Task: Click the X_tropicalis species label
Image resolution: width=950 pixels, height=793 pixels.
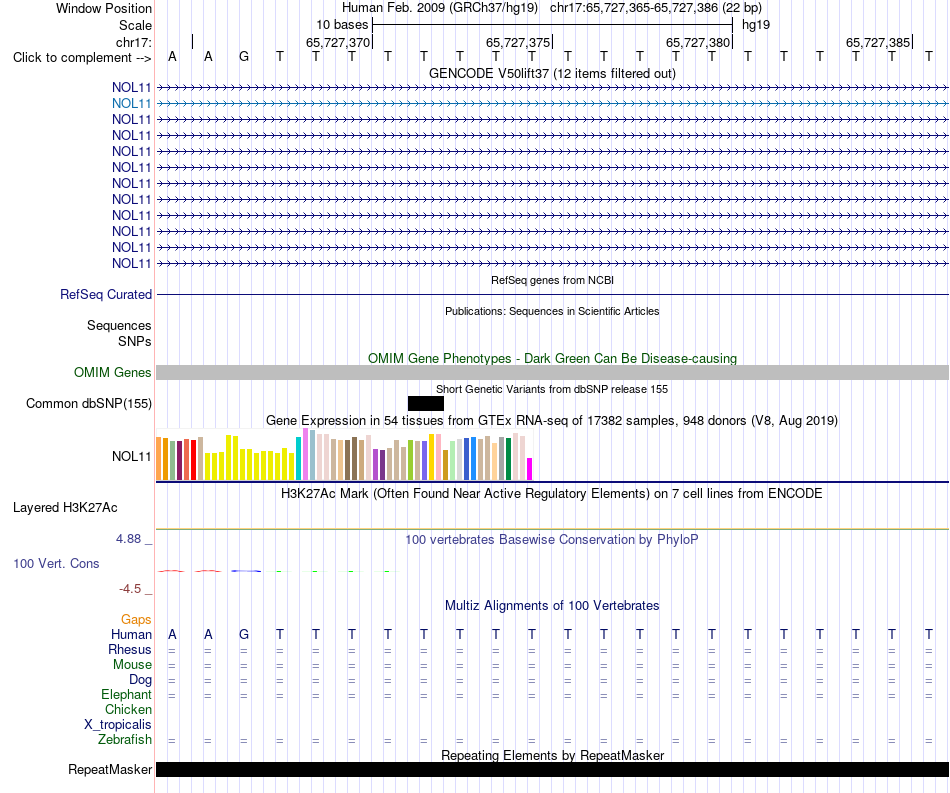Action: tap(118, 725)
